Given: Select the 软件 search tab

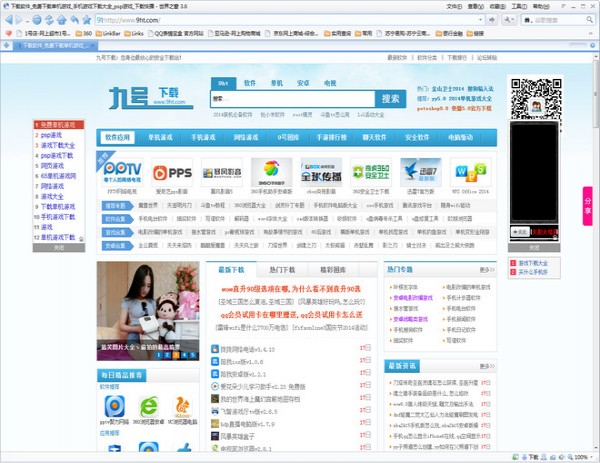Looking at the screenshot, I should [249, 83].
